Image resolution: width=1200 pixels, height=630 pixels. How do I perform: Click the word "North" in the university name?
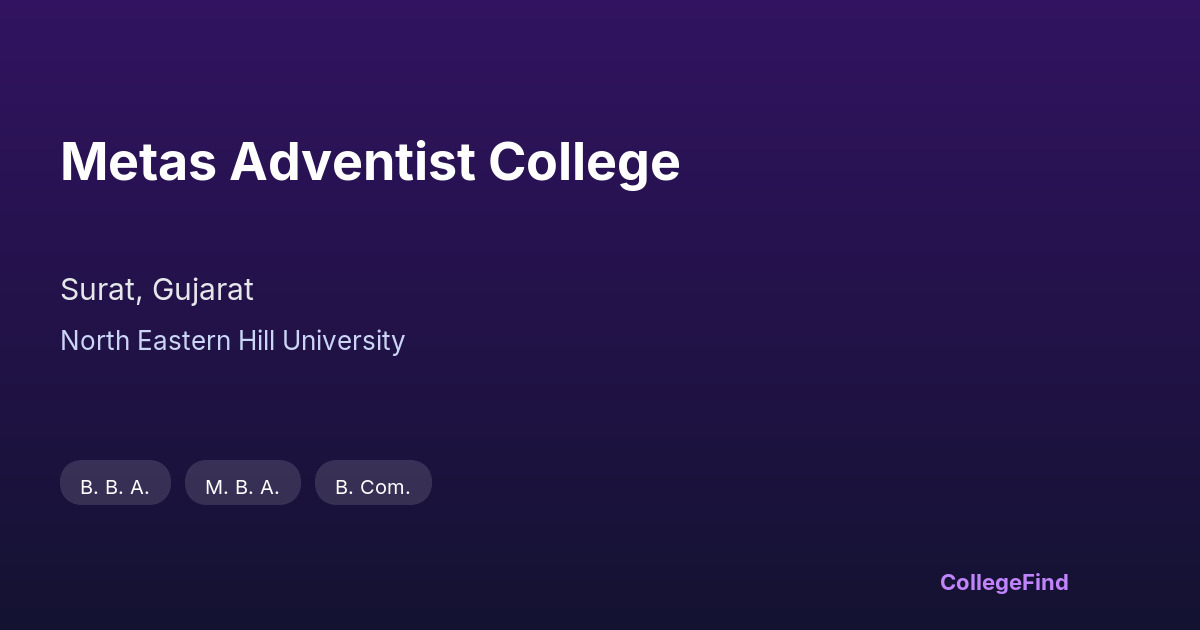point(95,341)
